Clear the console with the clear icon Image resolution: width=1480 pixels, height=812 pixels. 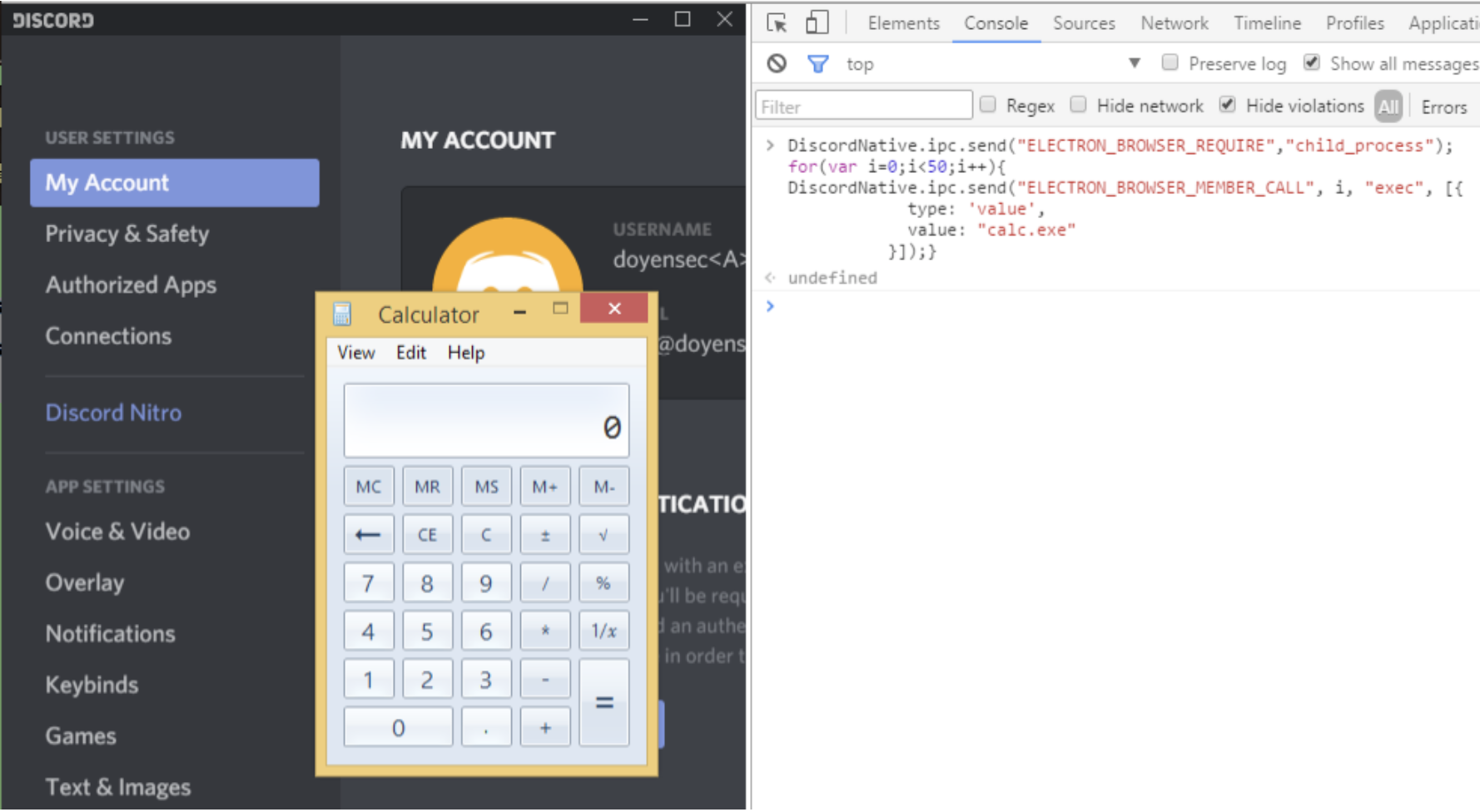pos(777,63)
